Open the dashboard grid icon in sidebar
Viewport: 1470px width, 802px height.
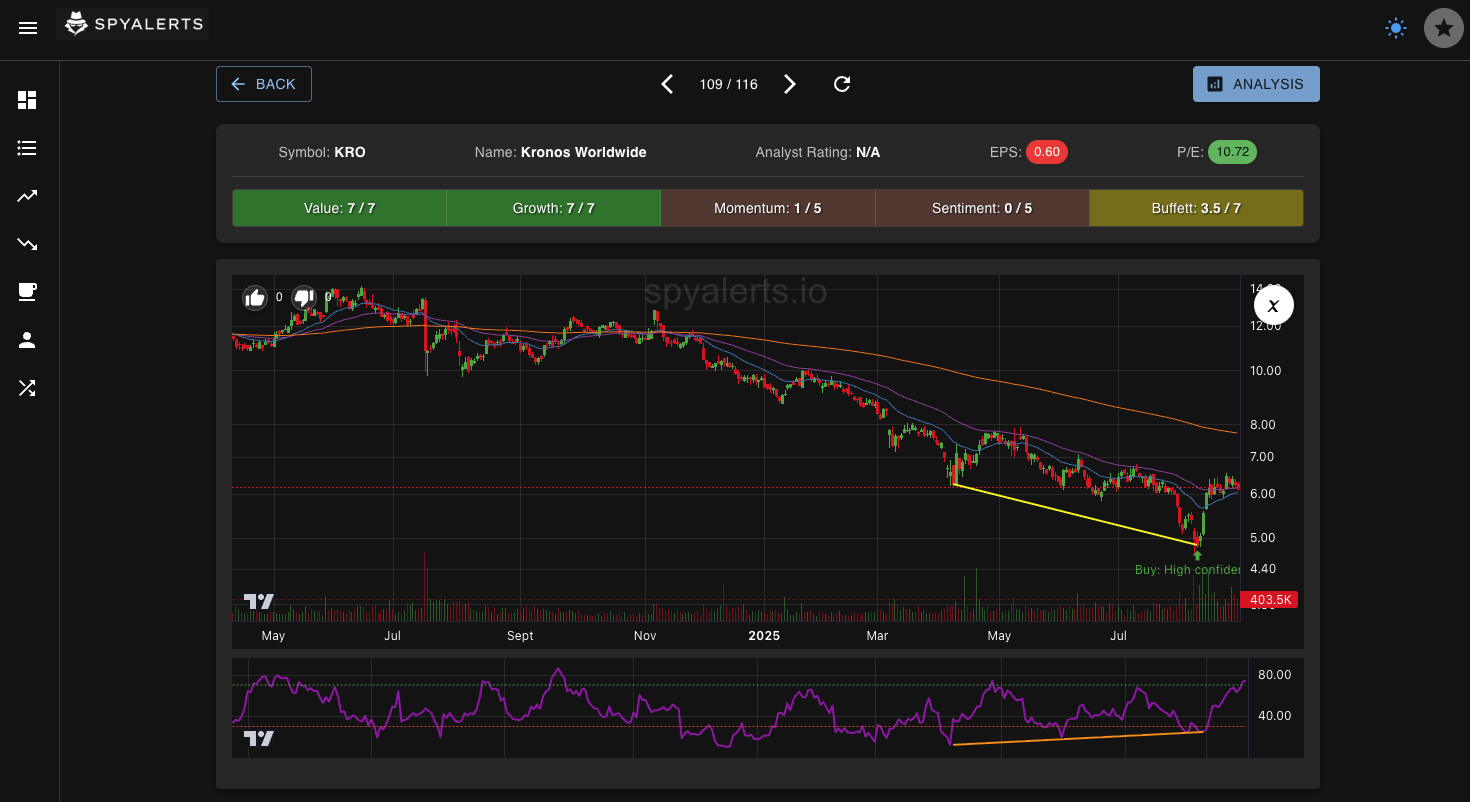coord(27,100)
